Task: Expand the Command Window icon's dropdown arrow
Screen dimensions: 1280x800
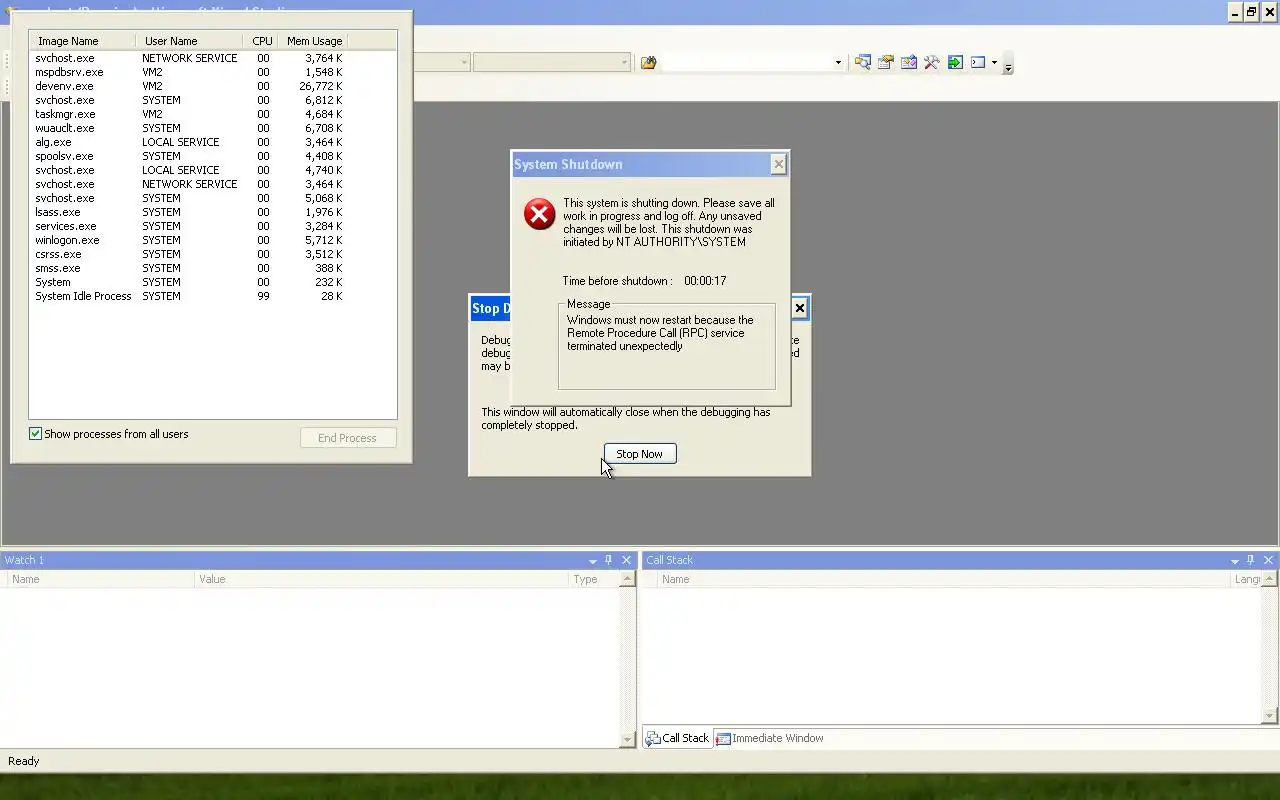Action: (x=994, y=62)
